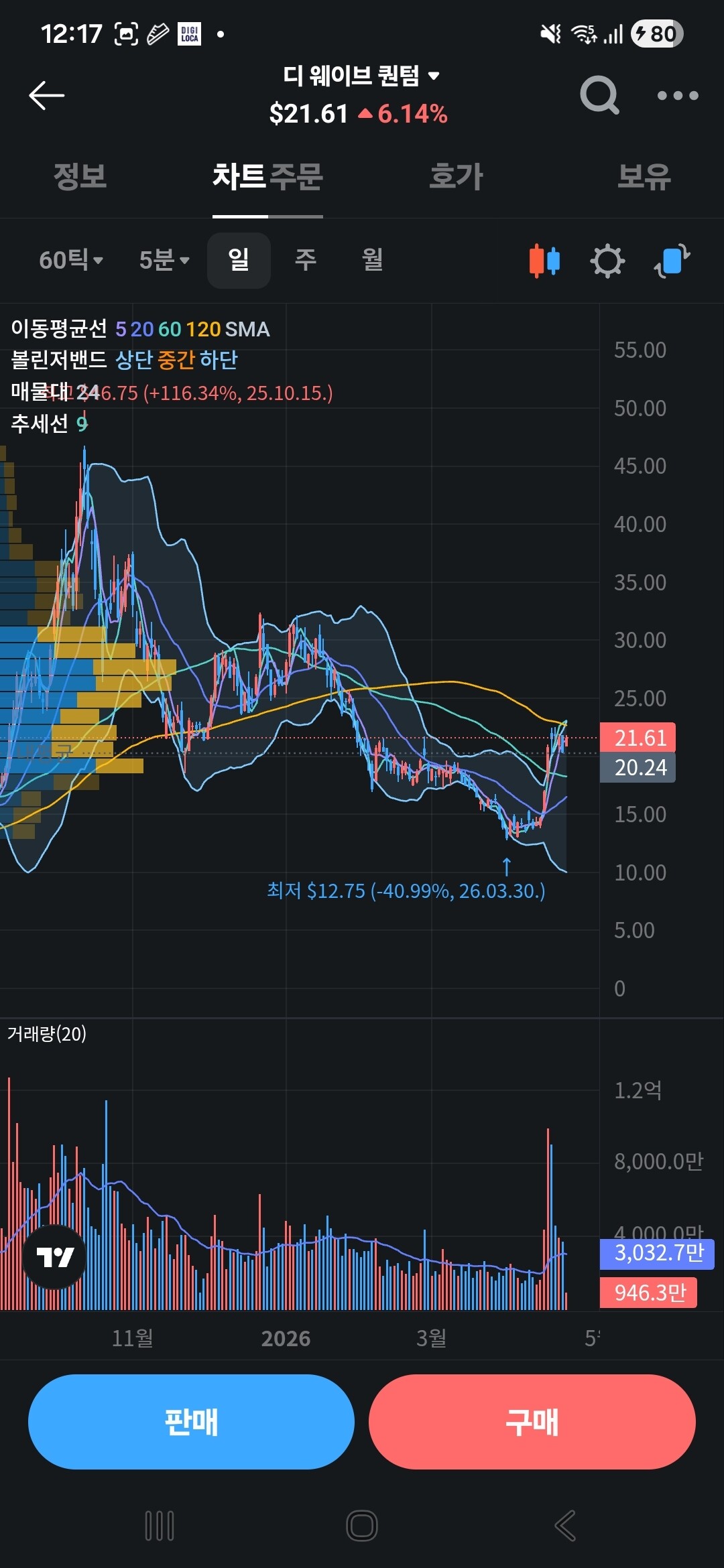Viewport: 724px width, 1568px height.
Task: Tap the back arrow icon
Action: pyautogui.click(x=47, y=96)
